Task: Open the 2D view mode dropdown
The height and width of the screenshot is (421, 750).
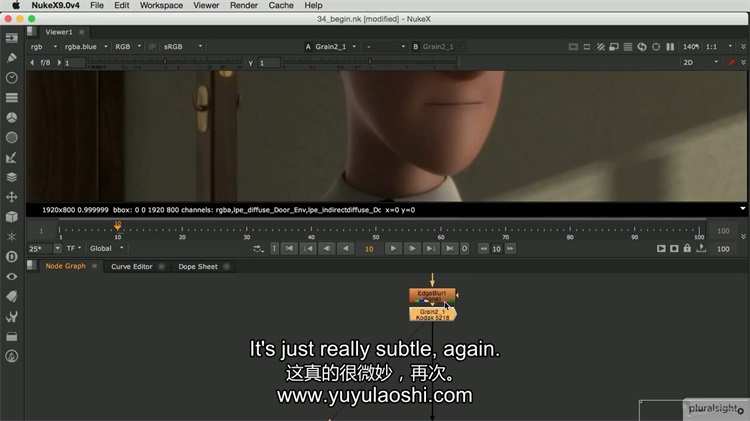Action: pyautogui.click(x=701, y=63)
